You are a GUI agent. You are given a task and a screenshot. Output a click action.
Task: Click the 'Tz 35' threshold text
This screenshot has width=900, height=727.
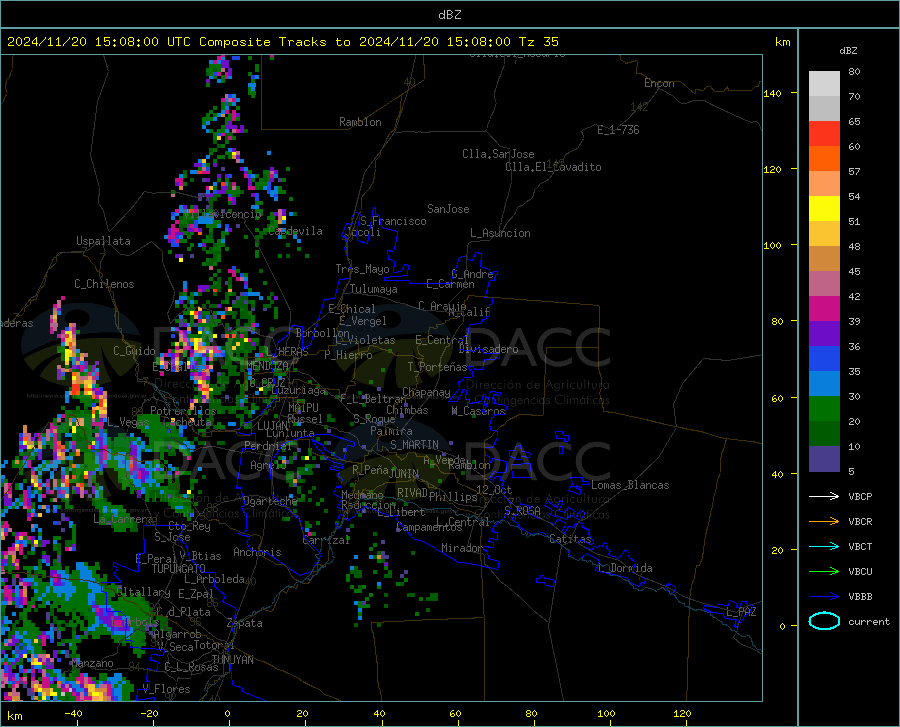pyautogui.click(x=538, y=42)
